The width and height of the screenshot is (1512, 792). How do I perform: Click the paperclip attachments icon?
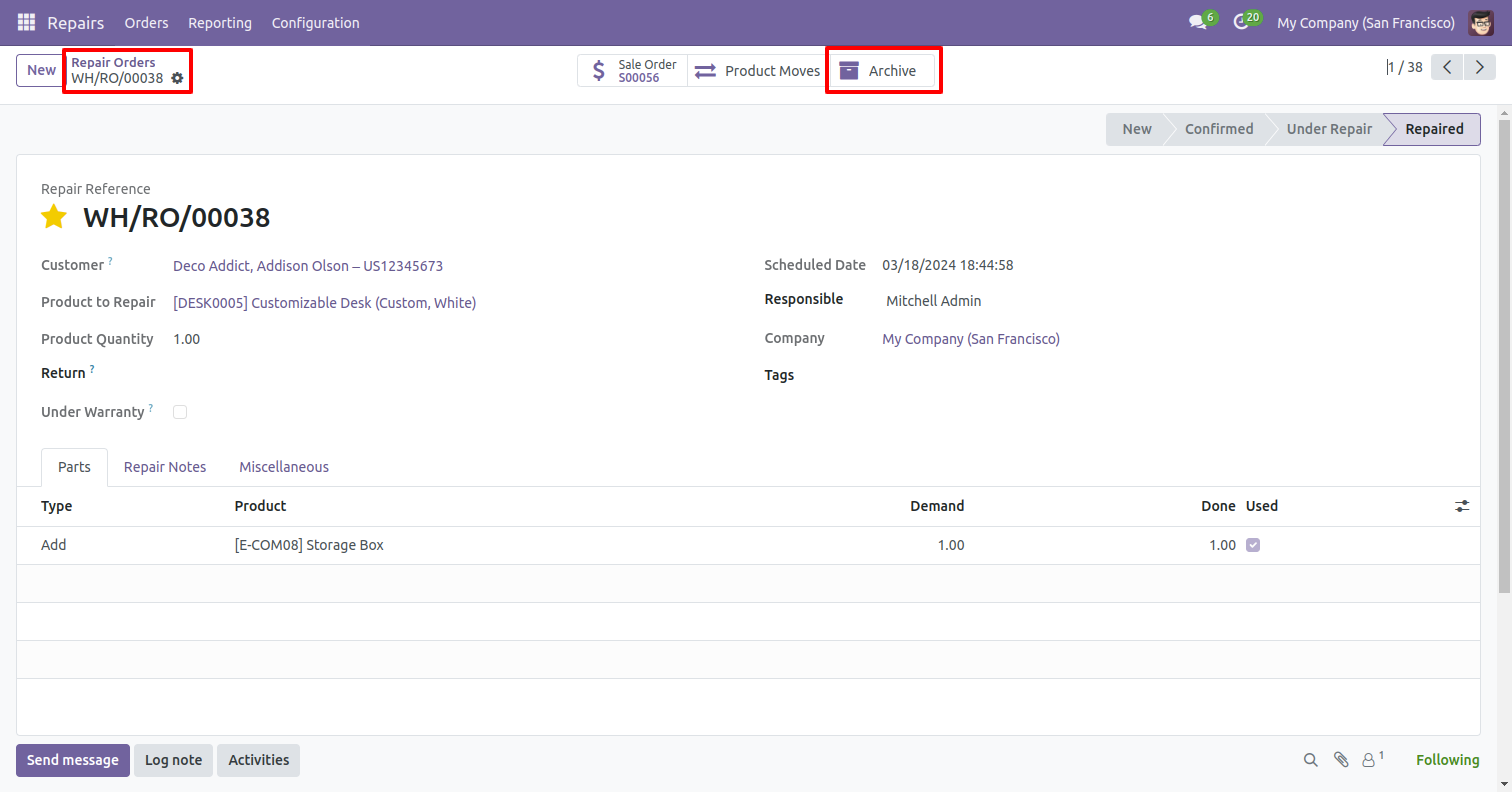pos(1341,760)
